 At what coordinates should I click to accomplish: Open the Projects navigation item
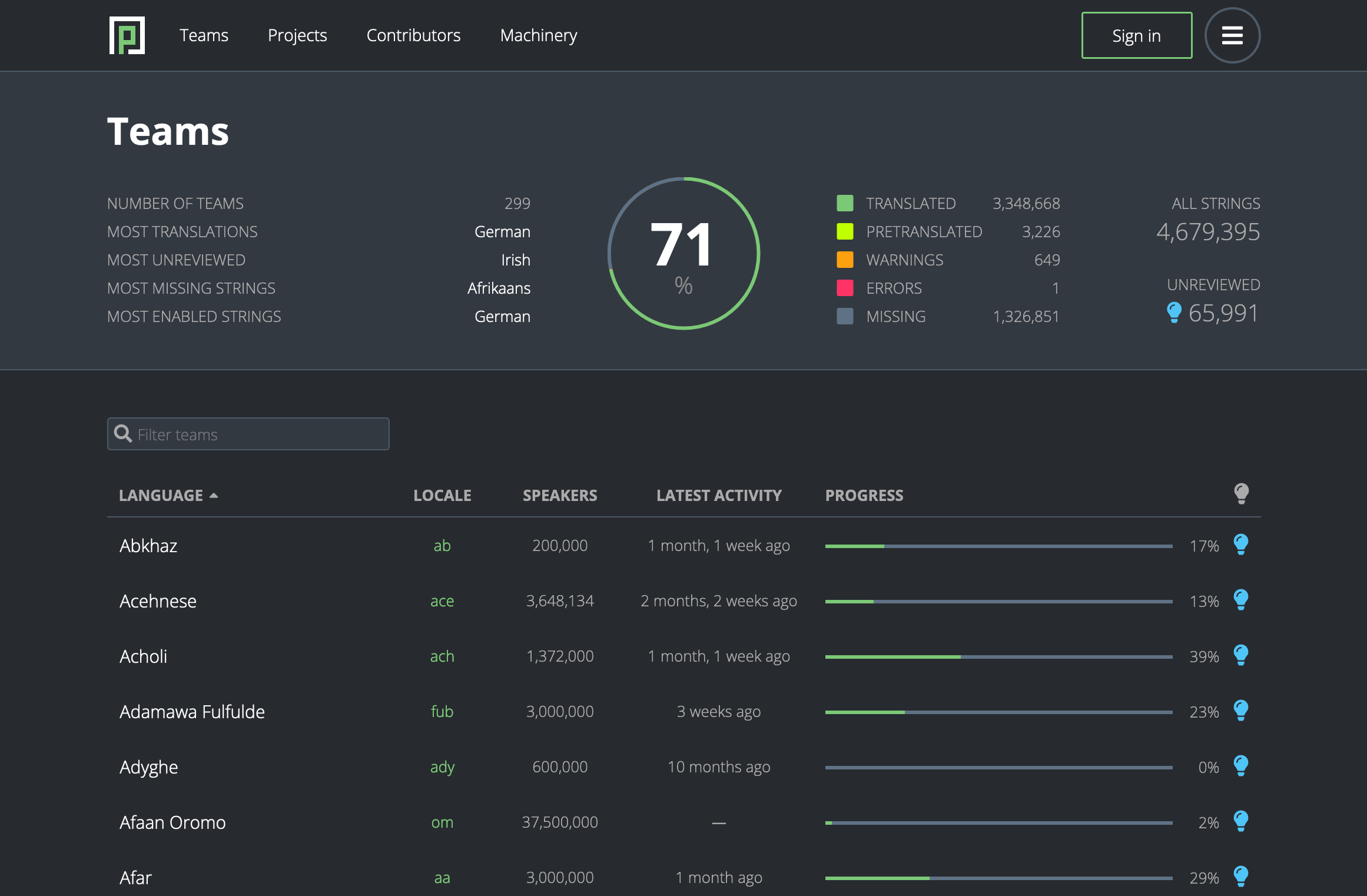click(297, 35)
